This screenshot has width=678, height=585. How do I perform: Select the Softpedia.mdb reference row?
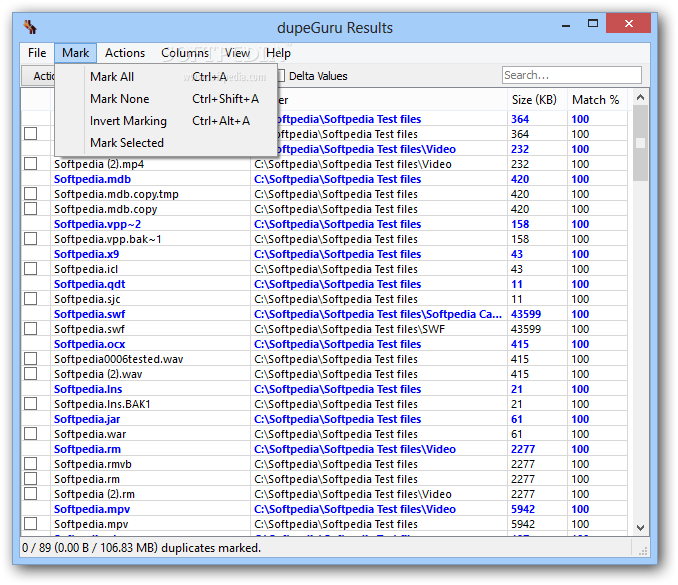tap(324, 179)
